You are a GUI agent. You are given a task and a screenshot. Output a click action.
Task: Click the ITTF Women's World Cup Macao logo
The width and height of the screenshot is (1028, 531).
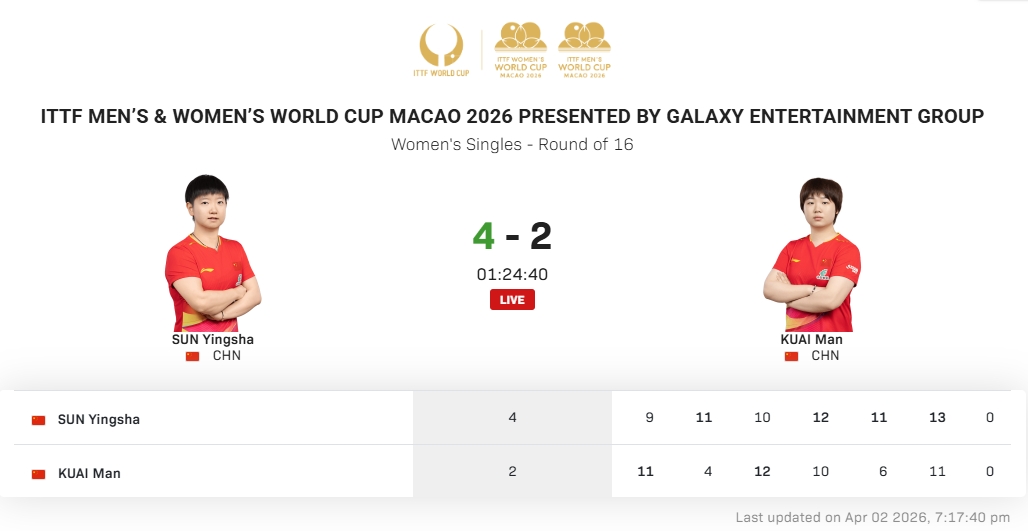tap(520, 50)
